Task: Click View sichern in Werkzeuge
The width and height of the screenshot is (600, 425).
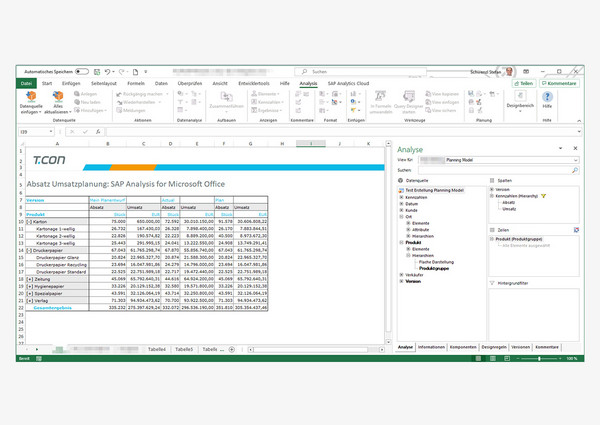Action: tap(440, 111)
